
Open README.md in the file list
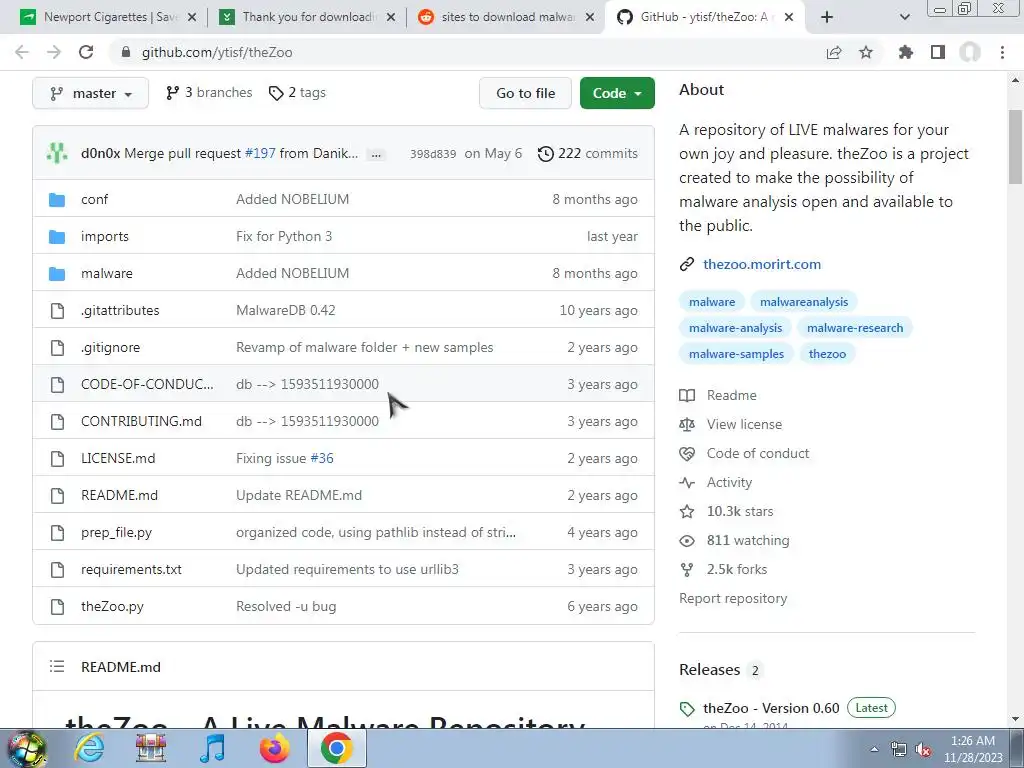click(120, 495)
